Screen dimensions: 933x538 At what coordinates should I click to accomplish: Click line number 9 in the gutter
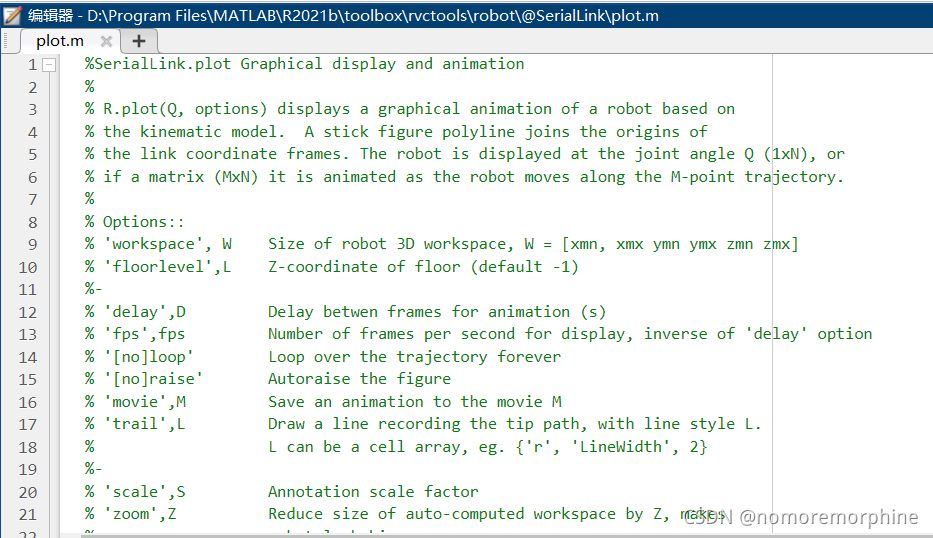32,245
